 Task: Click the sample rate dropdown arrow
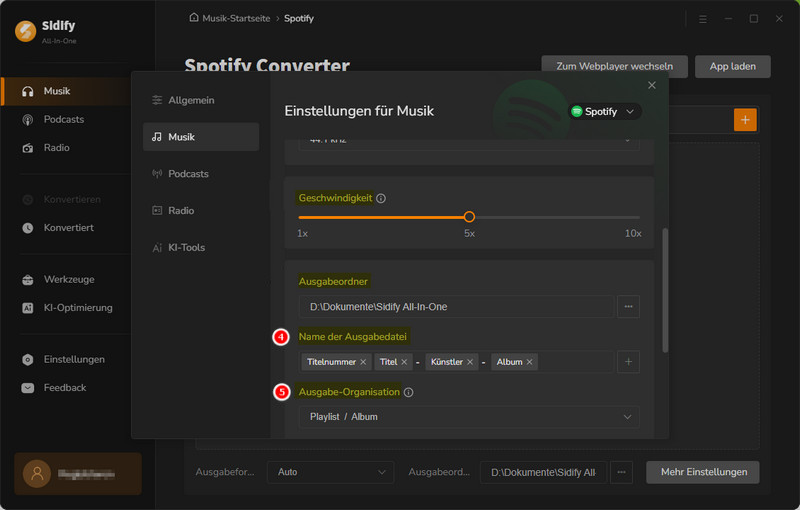(628, 140)
